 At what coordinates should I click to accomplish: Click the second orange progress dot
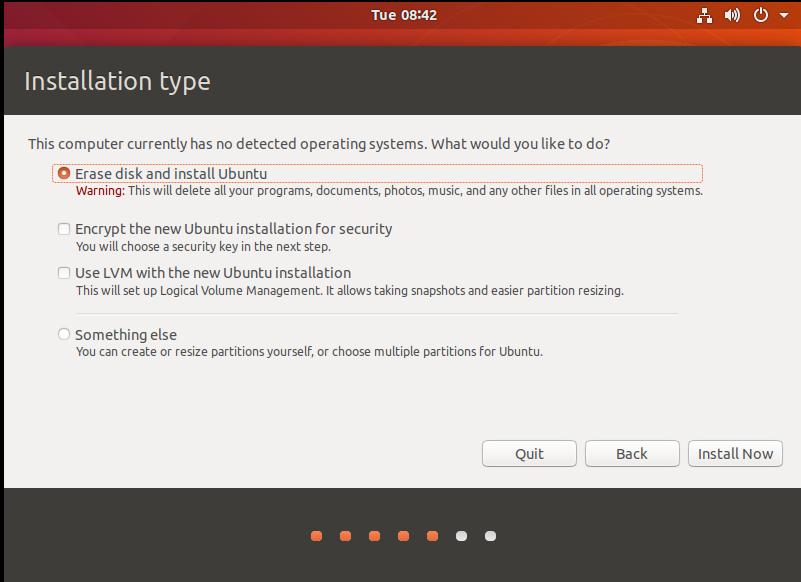[x=345, y=536]
